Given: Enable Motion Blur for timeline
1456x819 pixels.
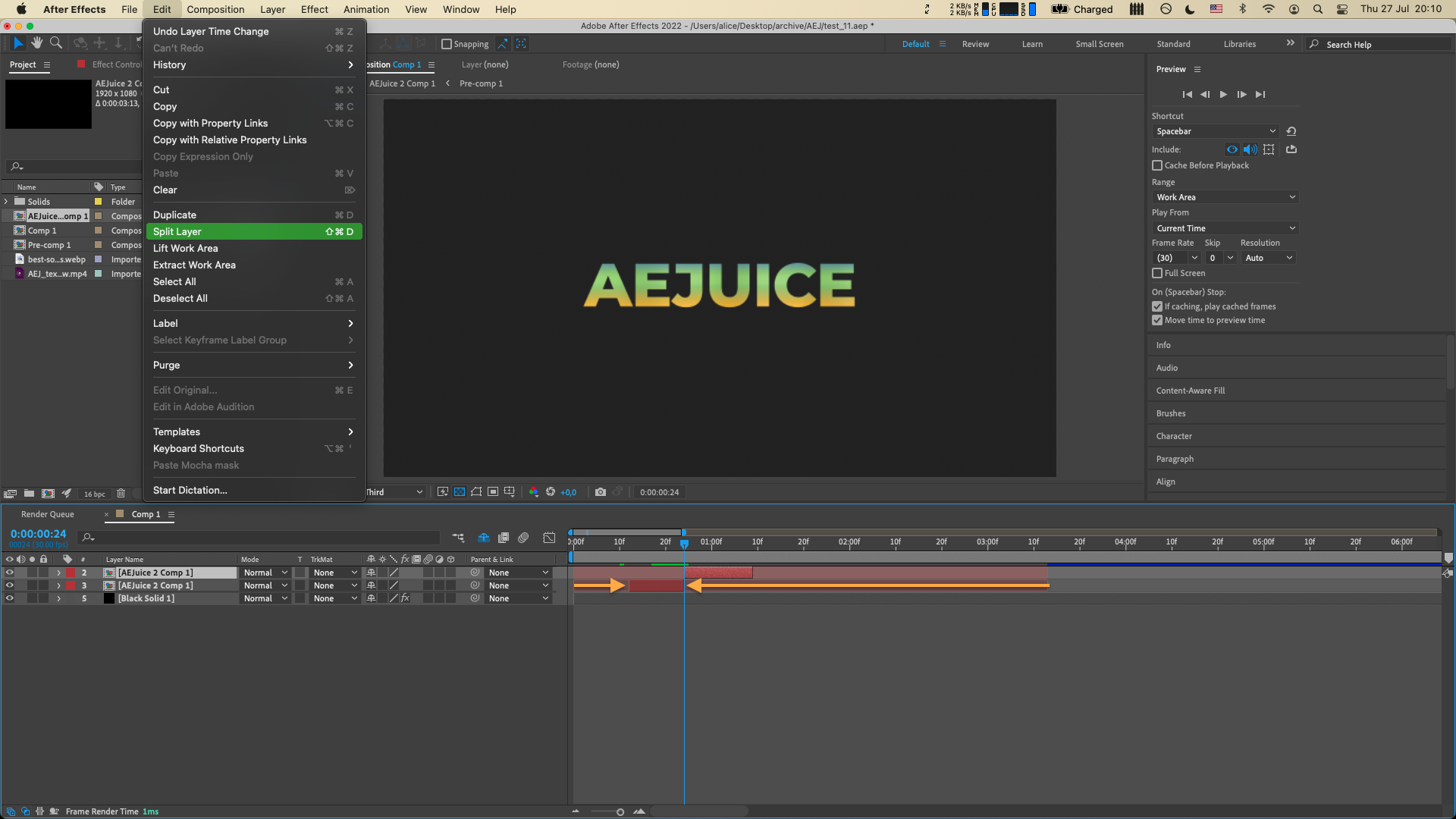Looking at the screenshot, I should point(523,538).
